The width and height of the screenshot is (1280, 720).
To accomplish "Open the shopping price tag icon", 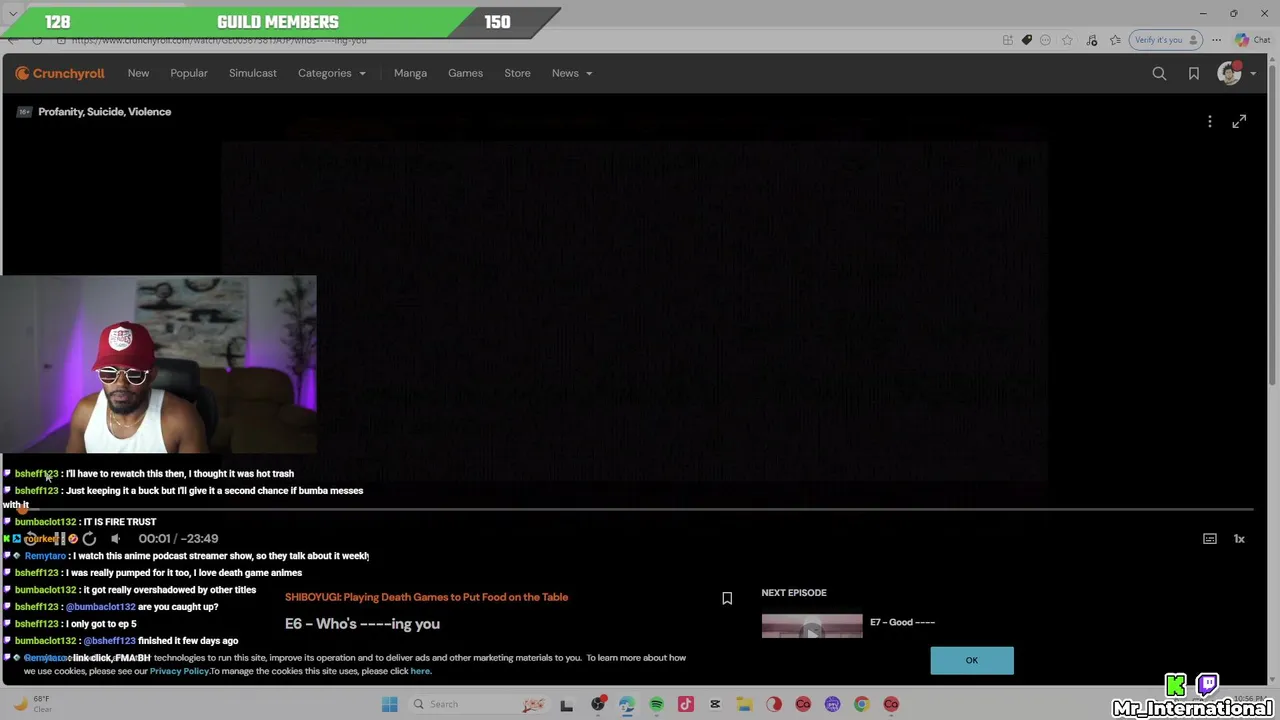I will pos(1026,40).
